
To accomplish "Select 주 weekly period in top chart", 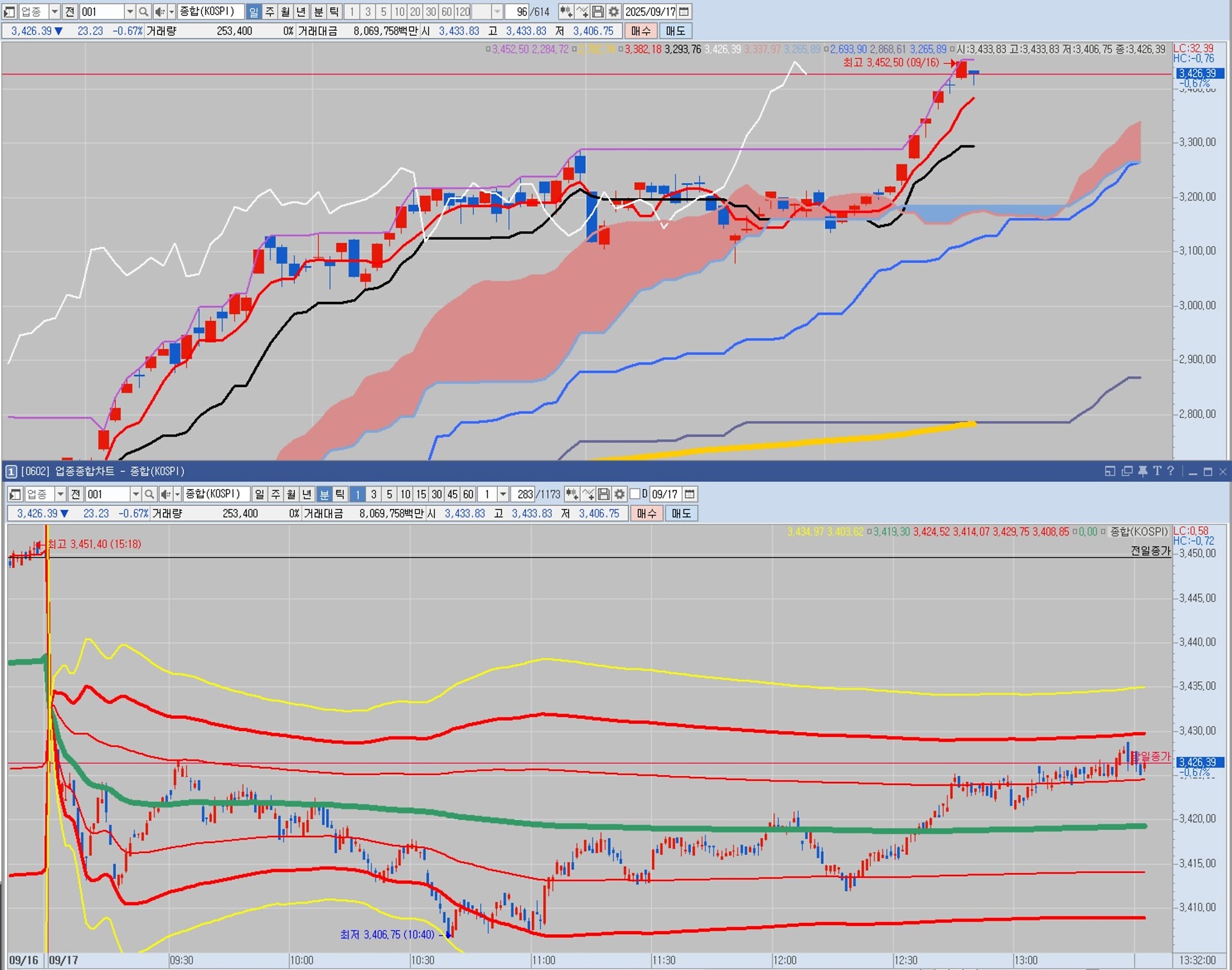I will pos(269,12).
